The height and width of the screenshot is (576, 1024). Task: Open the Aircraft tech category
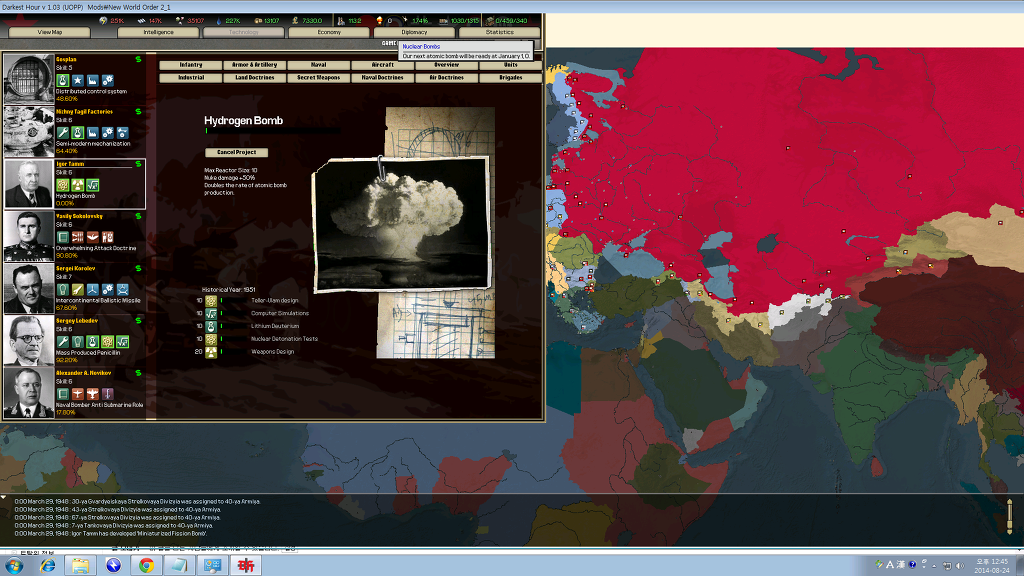tap(383, 65)
